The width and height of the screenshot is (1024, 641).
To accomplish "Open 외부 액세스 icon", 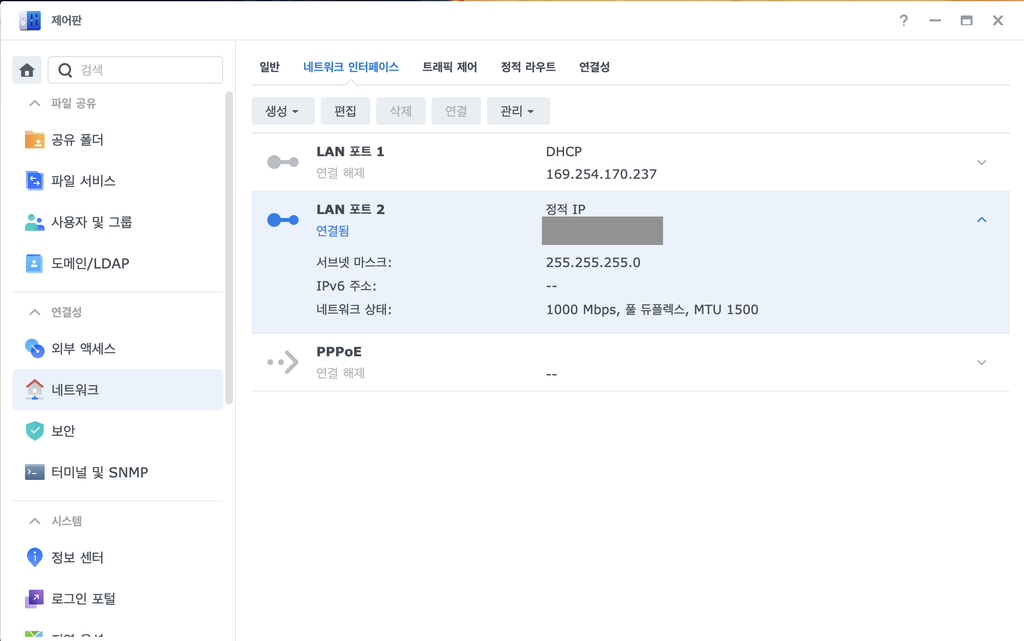I will (34, 349).
